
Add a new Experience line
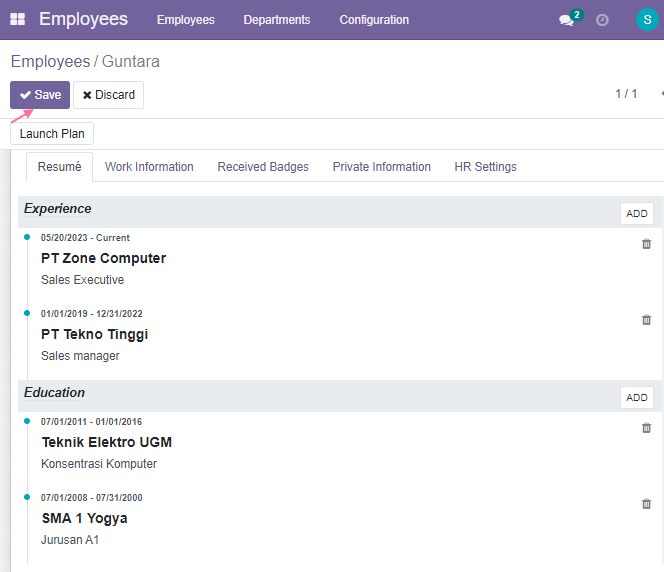[x=636, y=213]
